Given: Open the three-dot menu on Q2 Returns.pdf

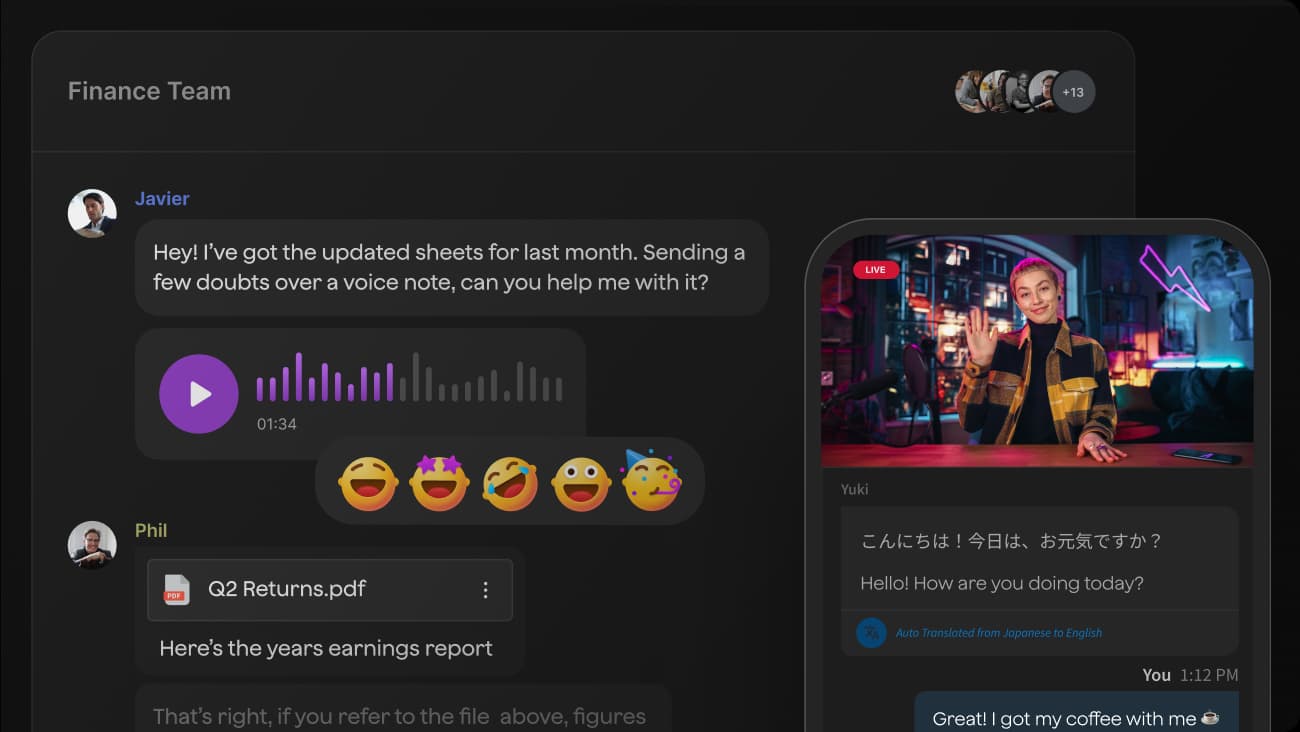Looking at the screenshot, I should pos(486,590).
